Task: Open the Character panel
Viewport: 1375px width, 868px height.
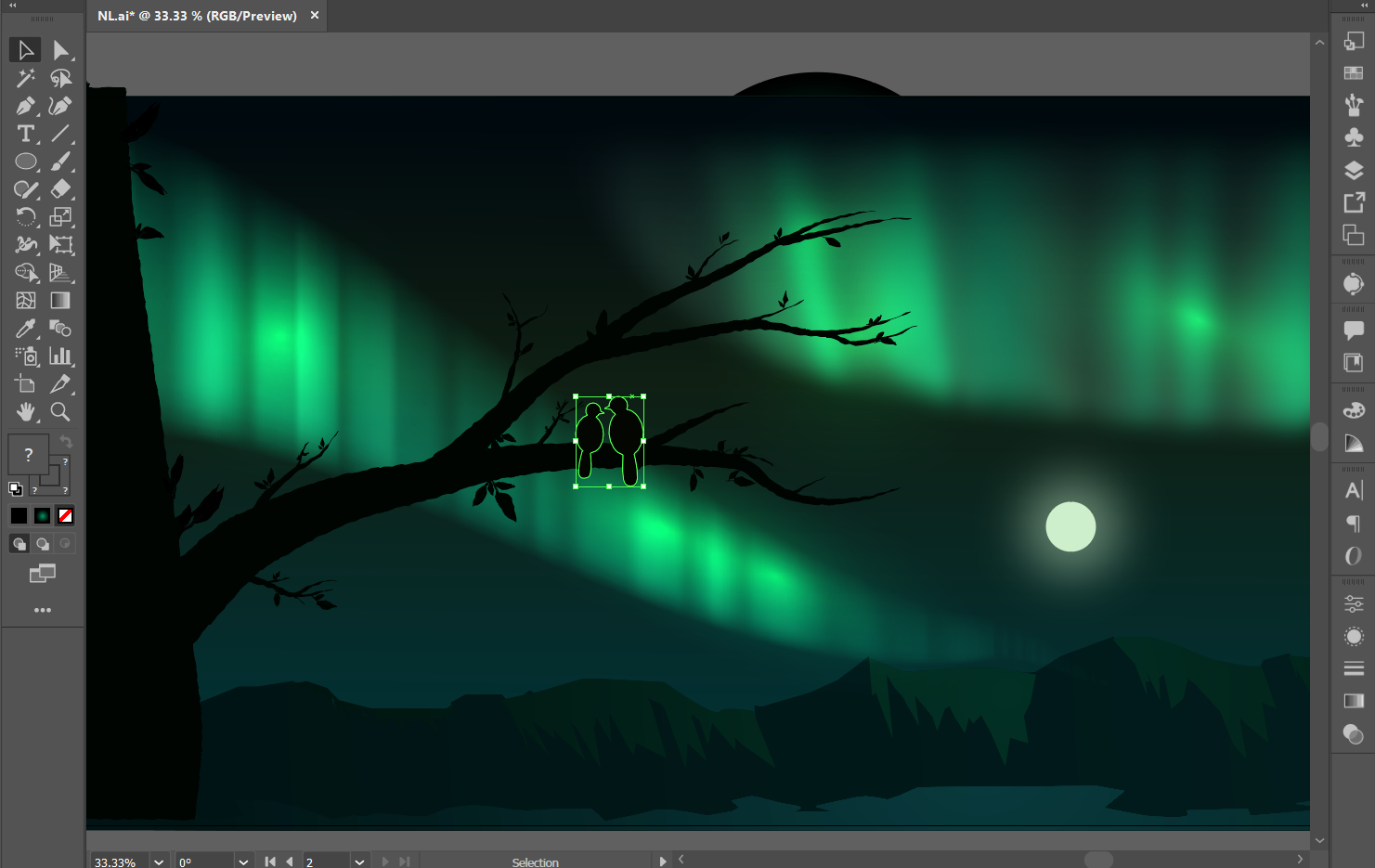Action: pos(1354,491)
